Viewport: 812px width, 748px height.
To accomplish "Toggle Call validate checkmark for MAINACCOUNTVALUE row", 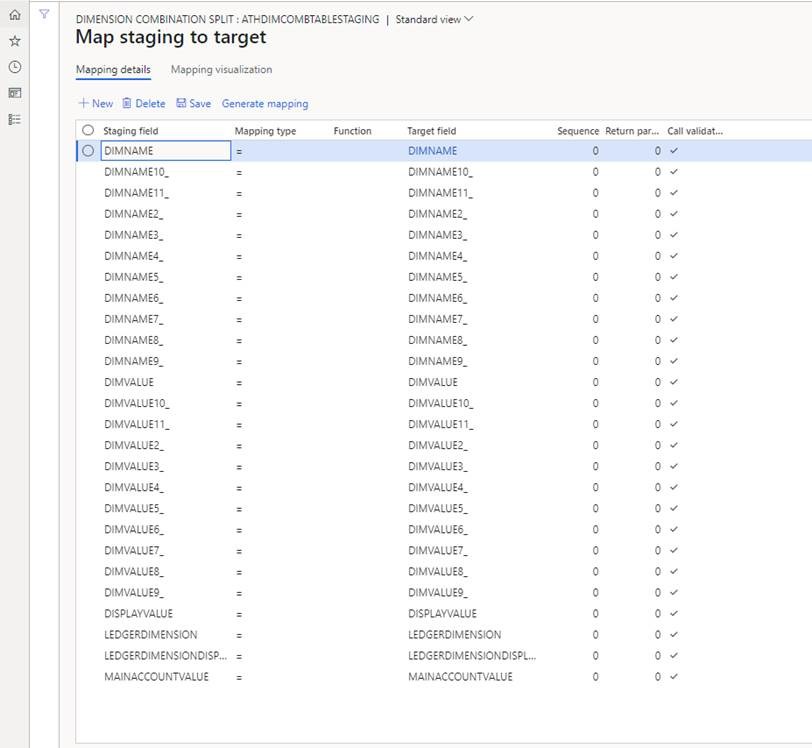I will (x=674, y=677).
